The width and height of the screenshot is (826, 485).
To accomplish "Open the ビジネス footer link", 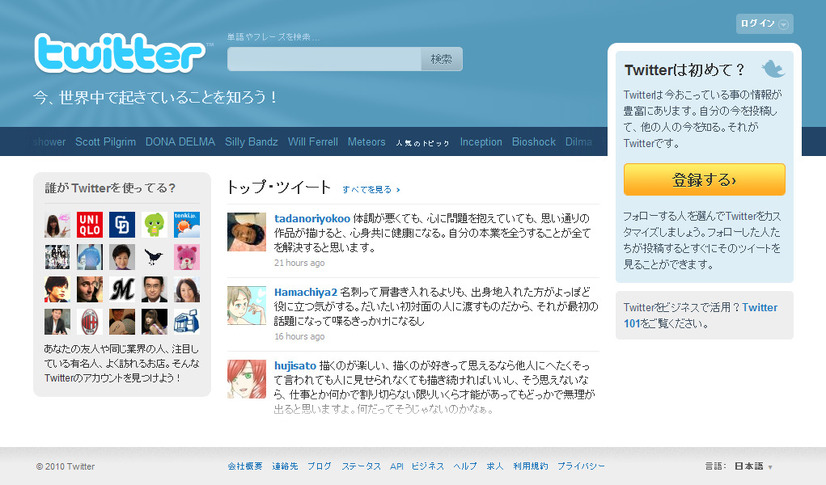I will click(x=428, y=466).
